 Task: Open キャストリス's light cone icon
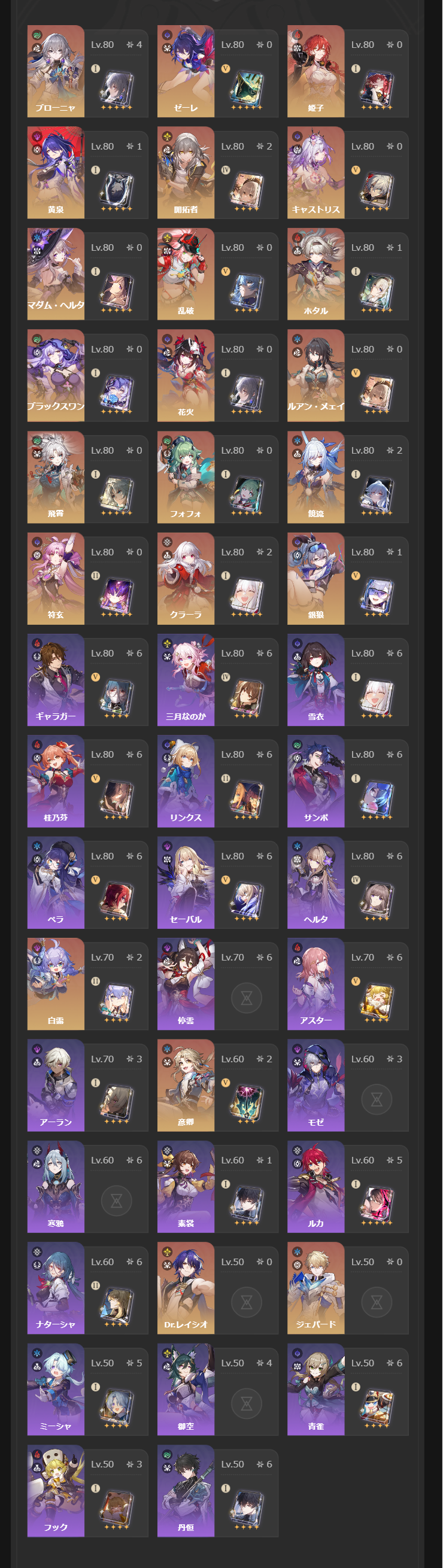tap(377, 189)
